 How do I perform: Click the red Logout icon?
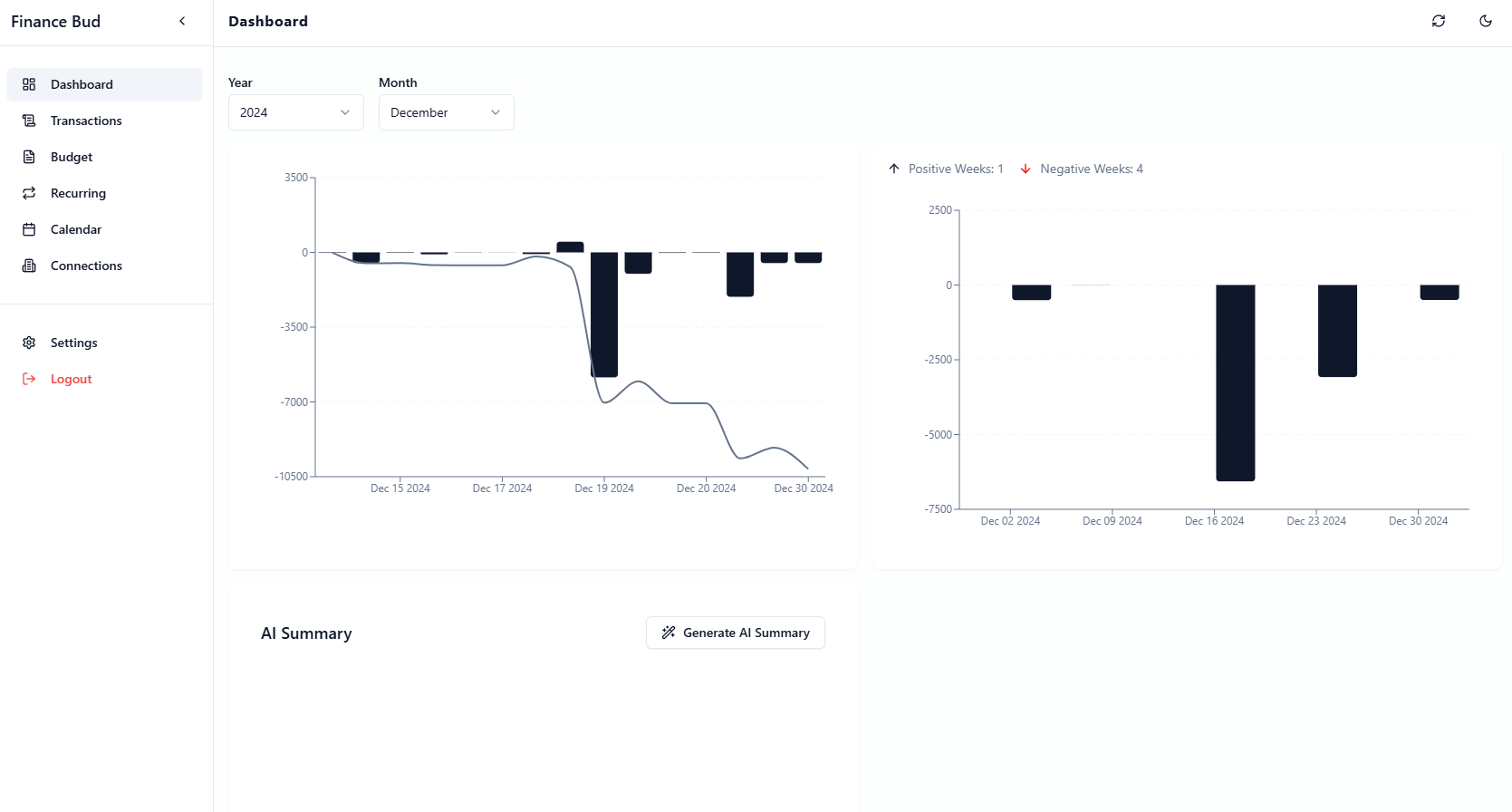tap(29, 379)
